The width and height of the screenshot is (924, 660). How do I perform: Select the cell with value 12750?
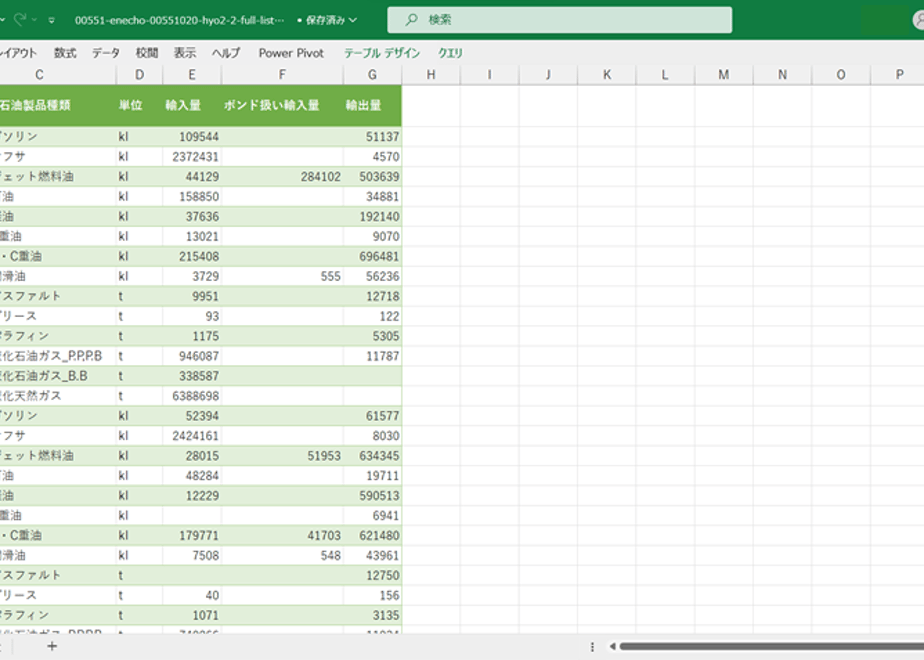click(x=372, y=576)
